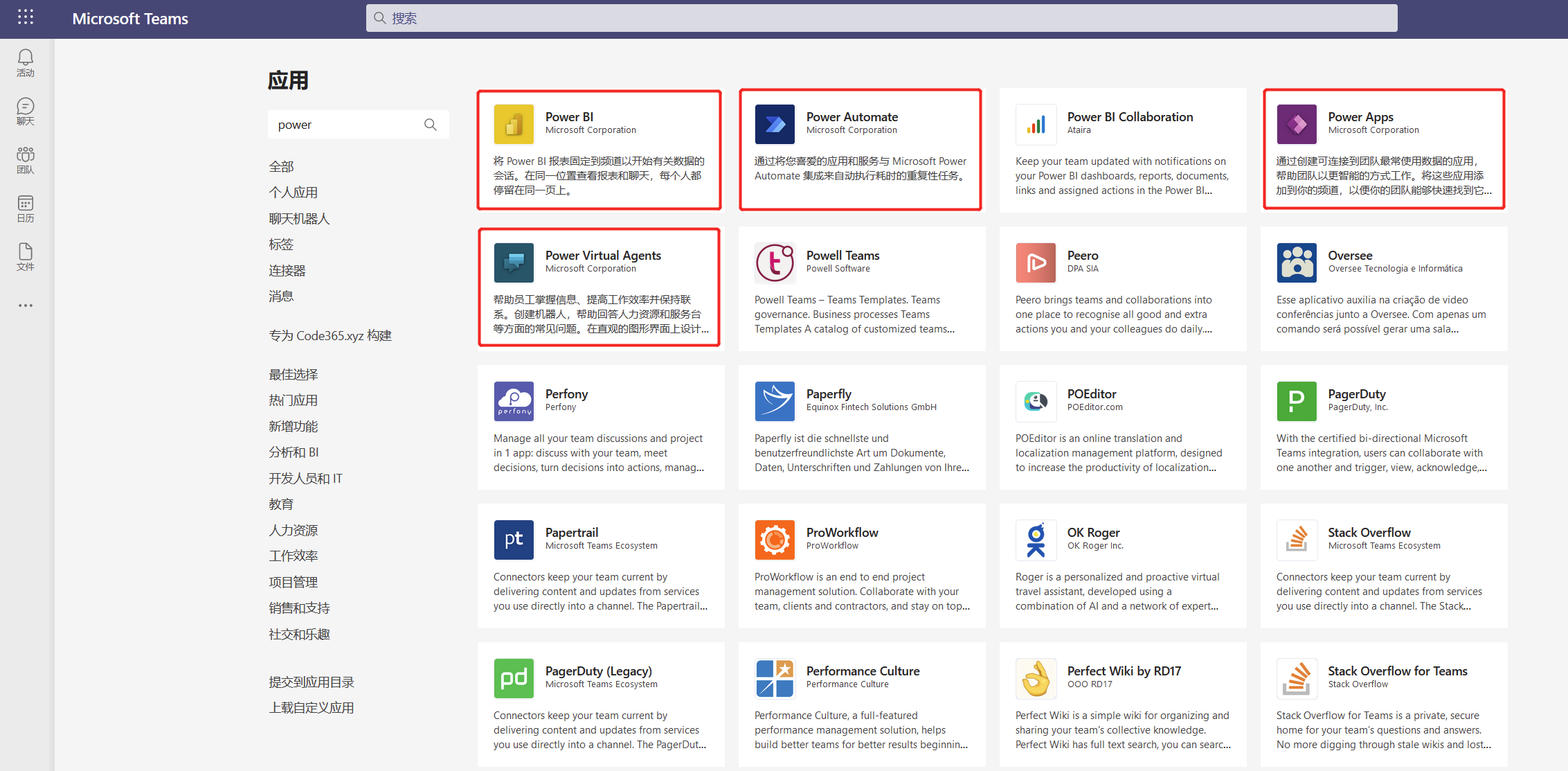Open the Calendar (日历) icon

(25, 208)
